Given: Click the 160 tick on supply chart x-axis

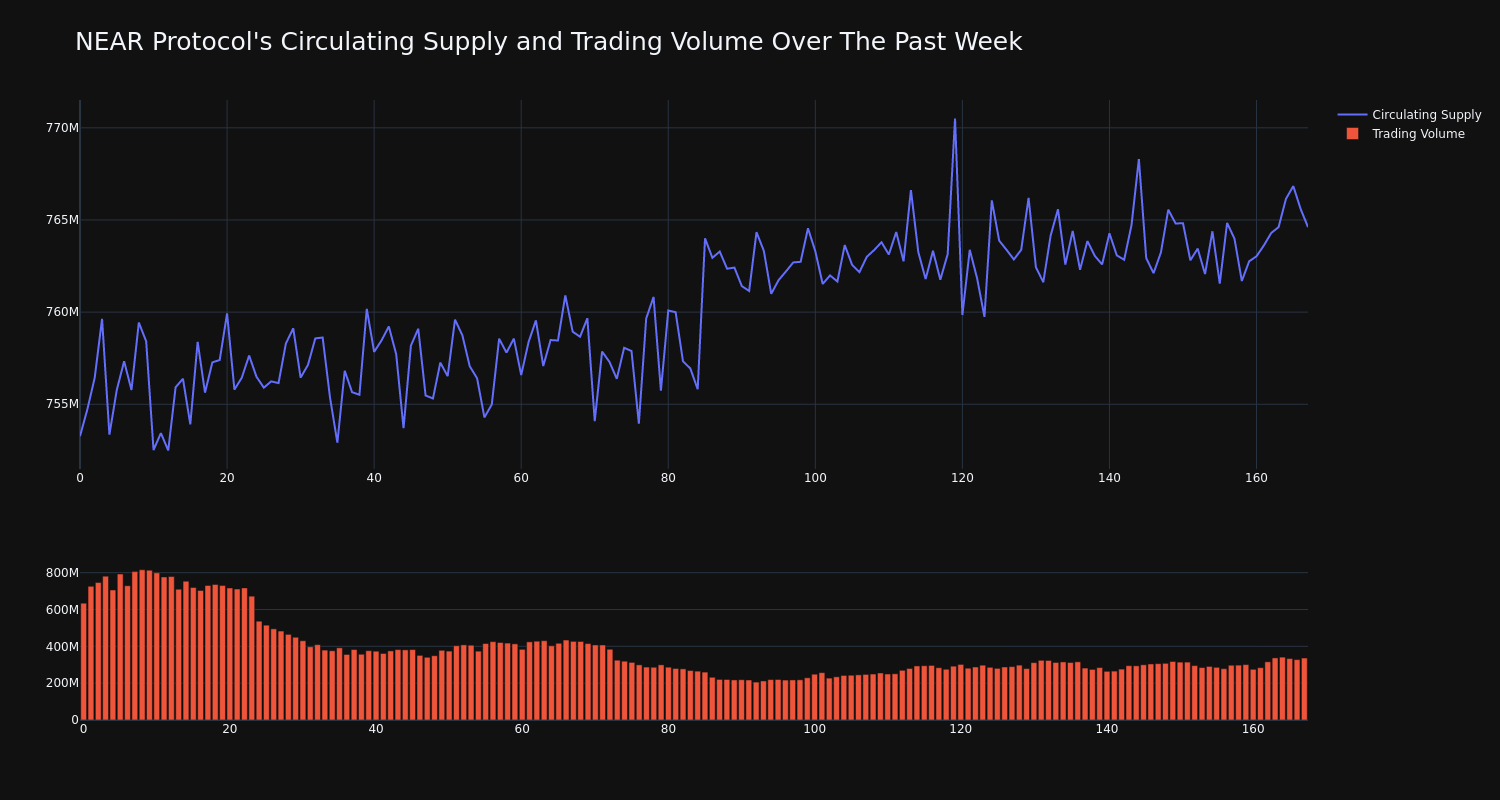Looking at the screenshot, I should [1256, 478].
